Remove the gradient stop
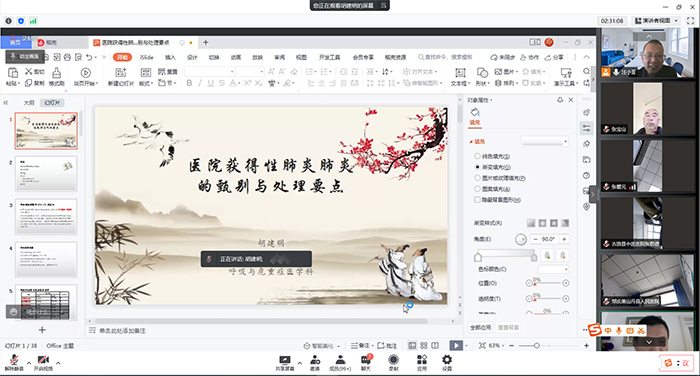 [x=563, y=255]
